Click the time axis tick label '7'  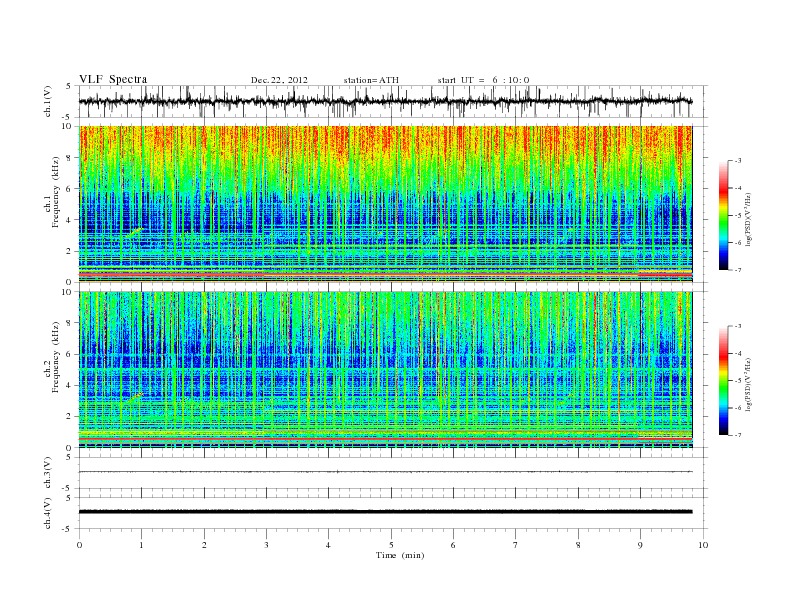pyautogui.click(x=516, y=545)
